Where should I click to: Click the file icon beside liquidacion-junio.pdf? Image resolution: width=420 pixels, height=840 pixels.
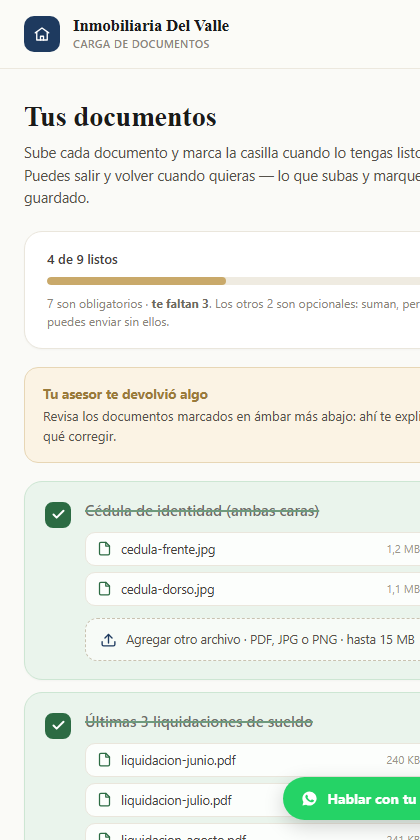point(104,760)
